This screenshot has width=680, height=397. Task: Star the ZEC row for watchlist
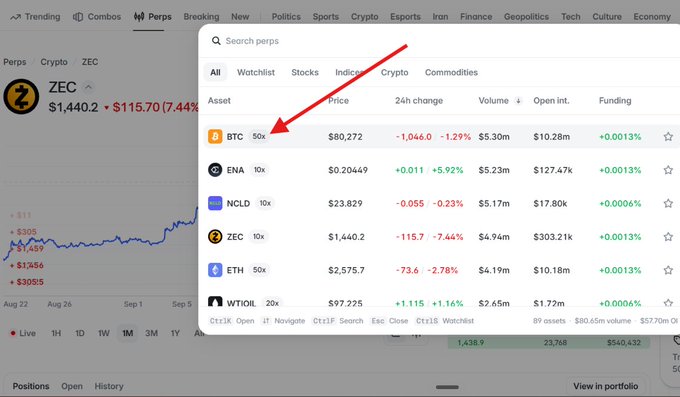point(668,237)
